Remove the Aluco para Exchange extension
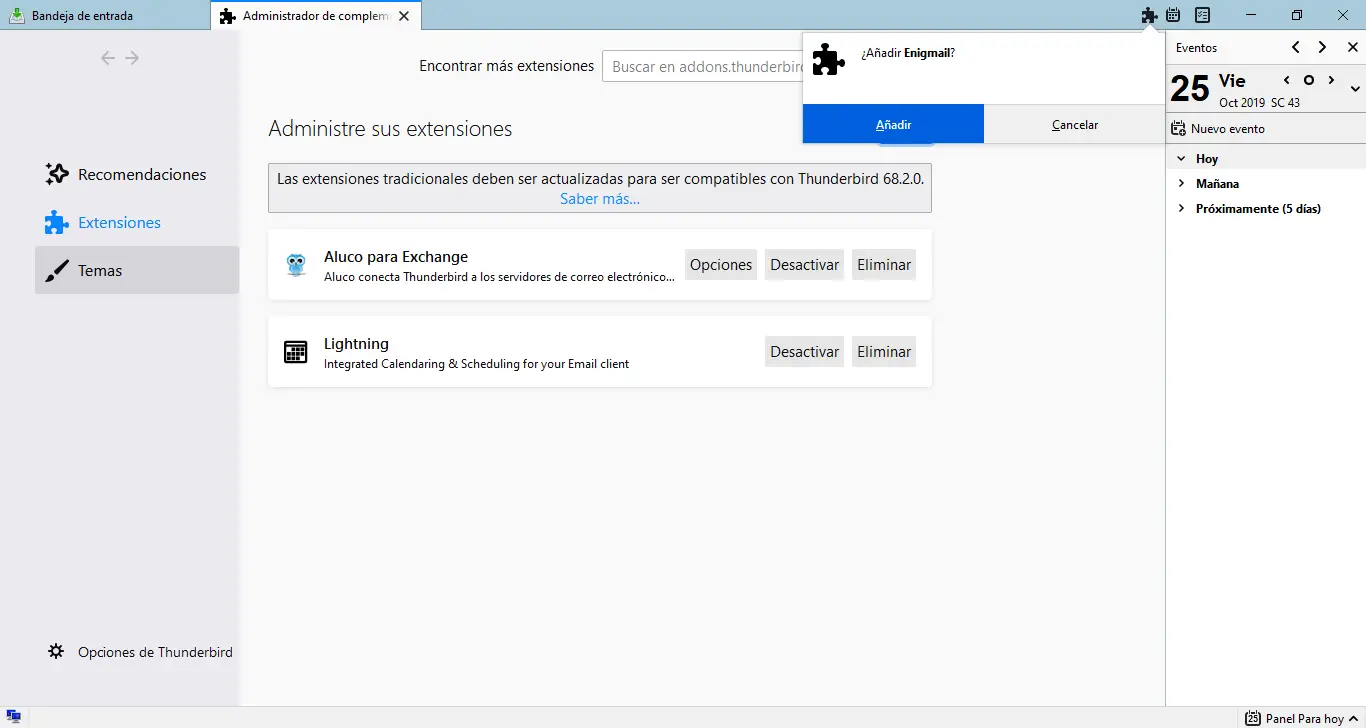 coord(884,265)
